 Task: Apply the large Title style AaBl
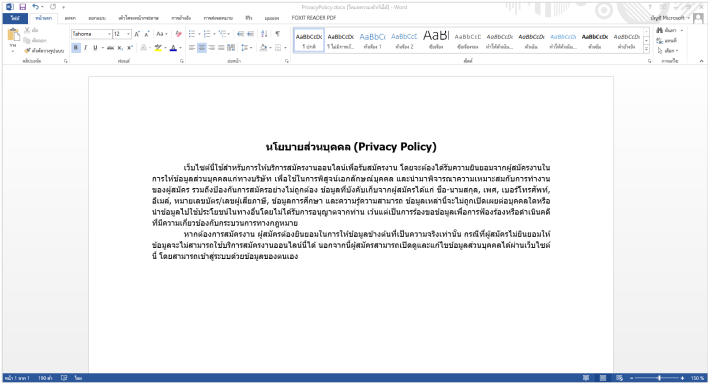(436, 40)
